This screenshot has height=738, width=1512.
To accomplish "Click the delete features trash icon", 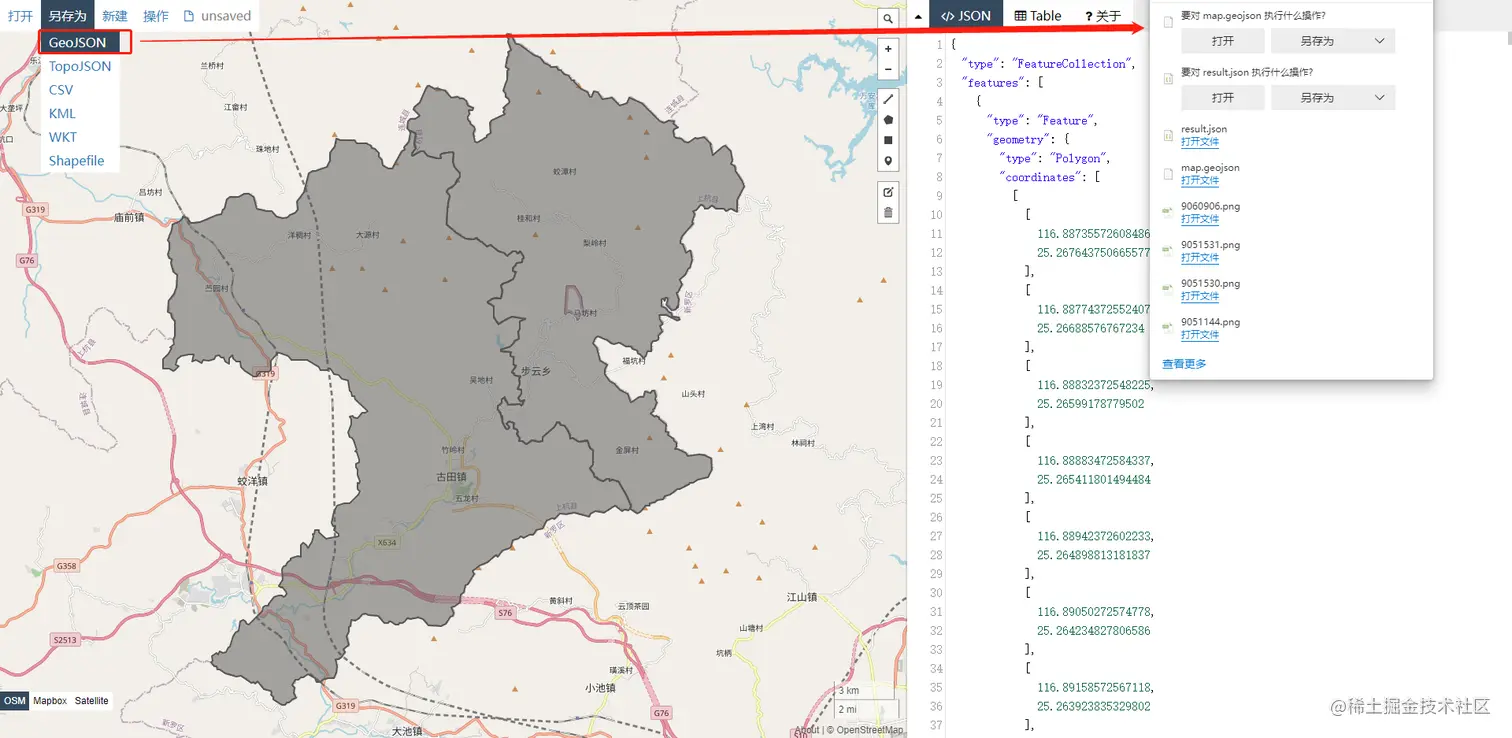I will click(x=887, y=211).
